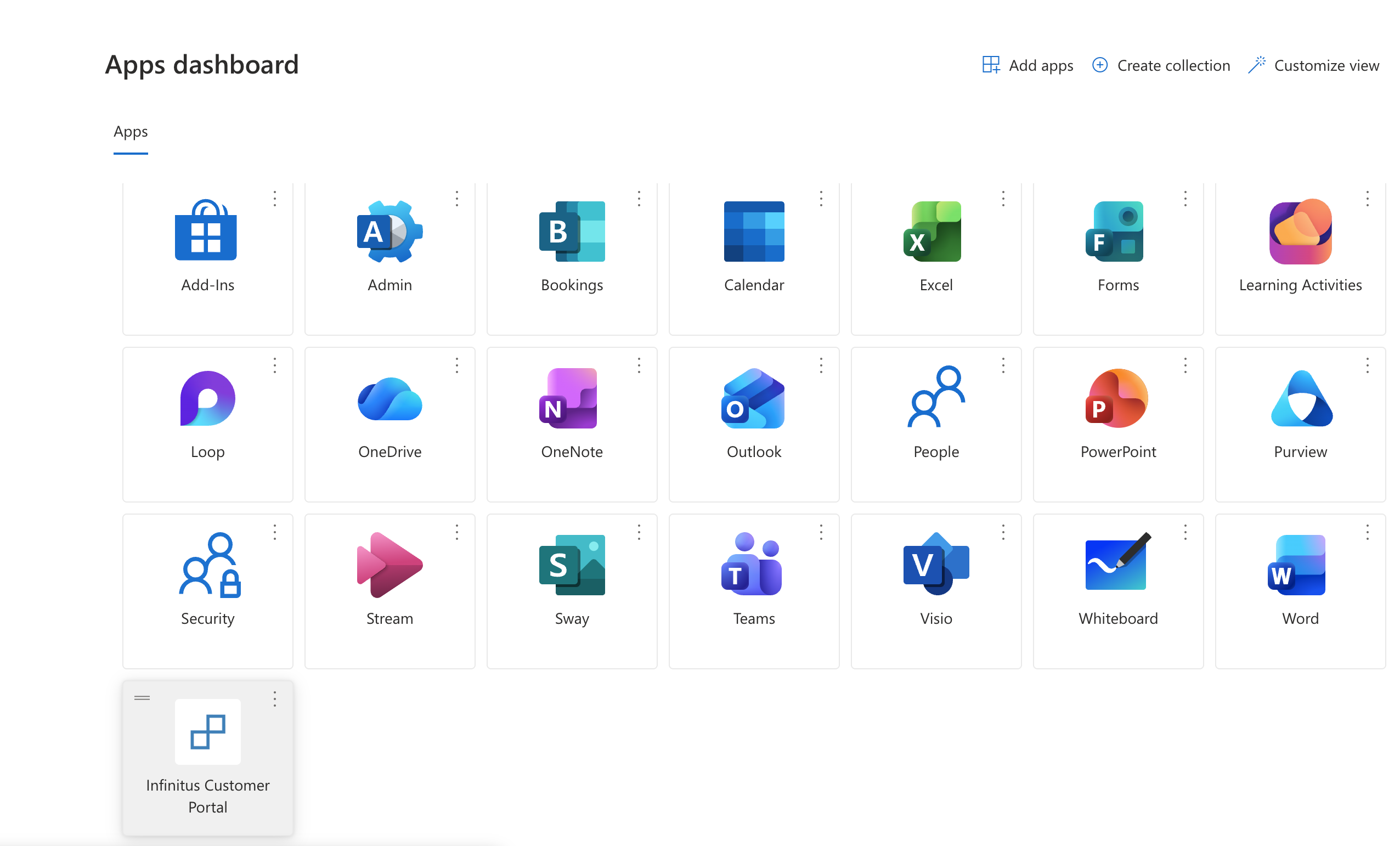
Task: Open the more options menu for Add-Ins
Action: (274, 198)
